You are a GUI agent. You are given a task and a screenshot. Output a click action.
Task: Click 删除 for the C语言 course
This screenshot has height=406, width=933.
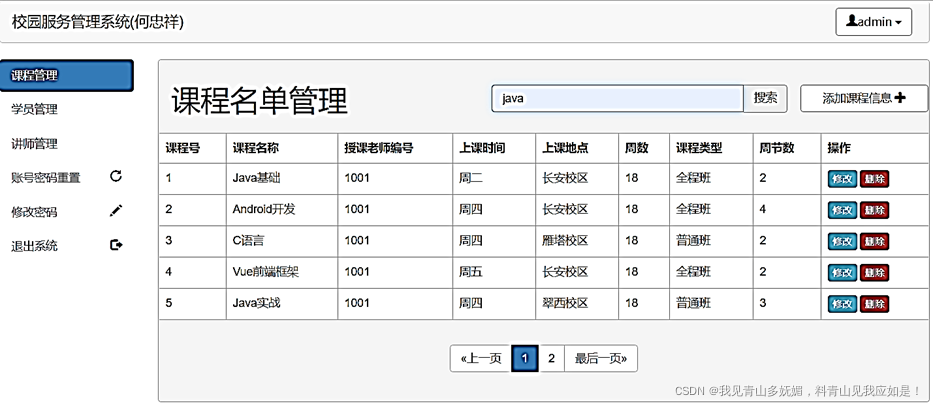click(874, 242)
